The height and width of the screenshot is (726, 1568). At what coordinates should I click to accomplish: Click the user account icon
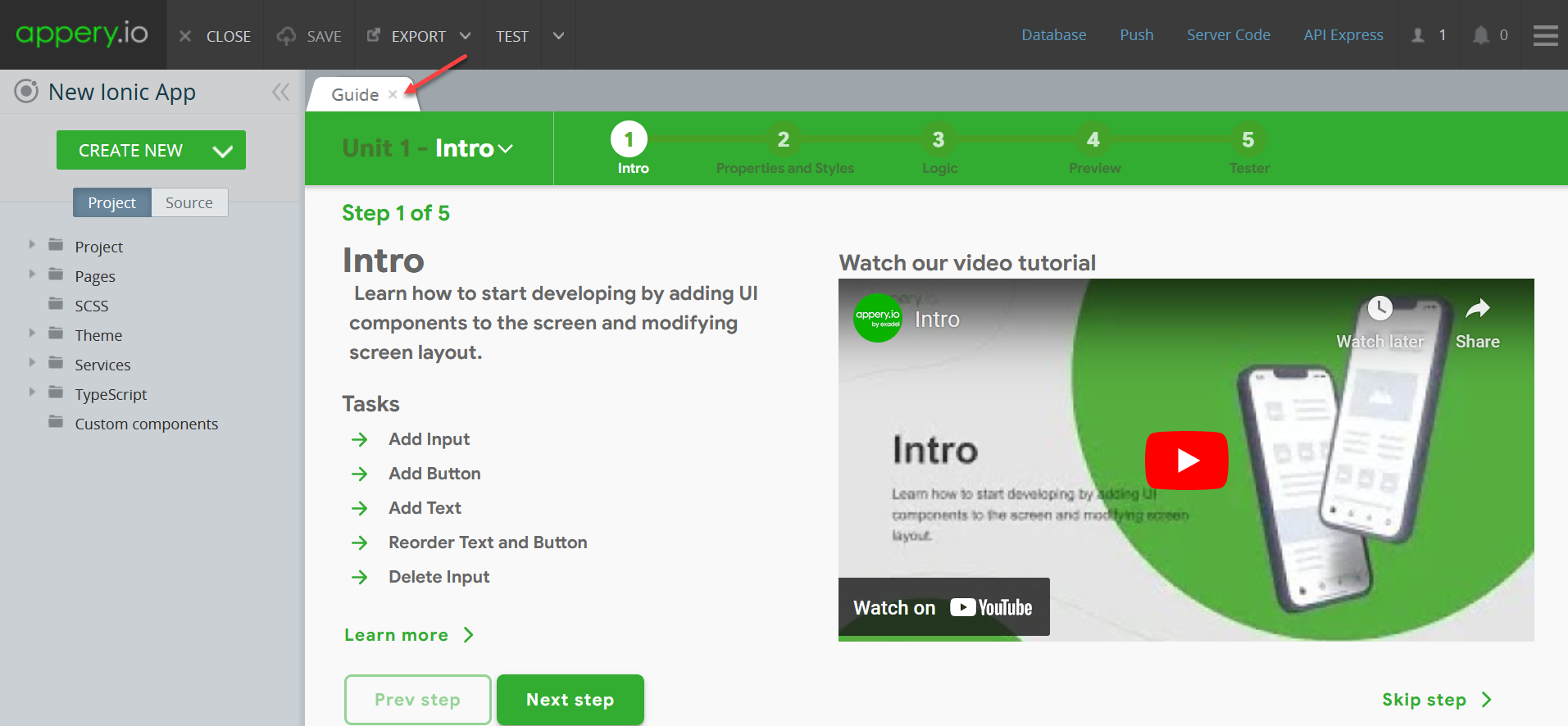(1418, 35)
